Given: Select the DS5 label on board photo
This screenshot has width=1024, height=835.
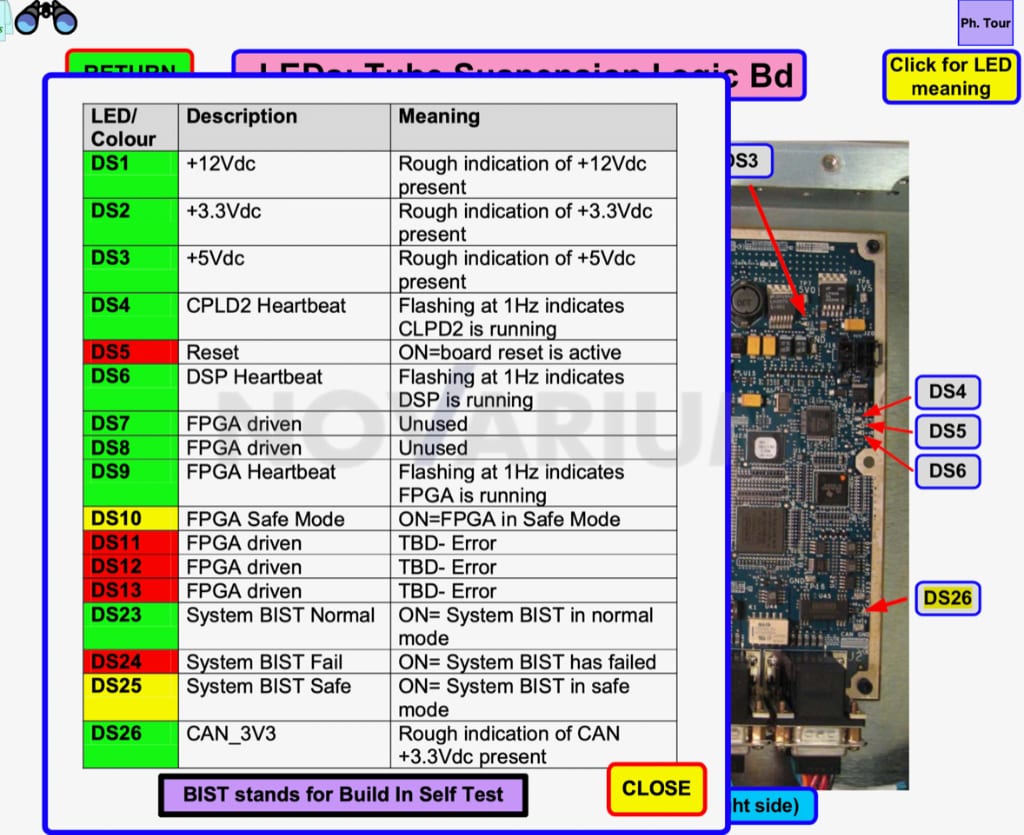Looking at the screenshot, I should tap(948, 432).
